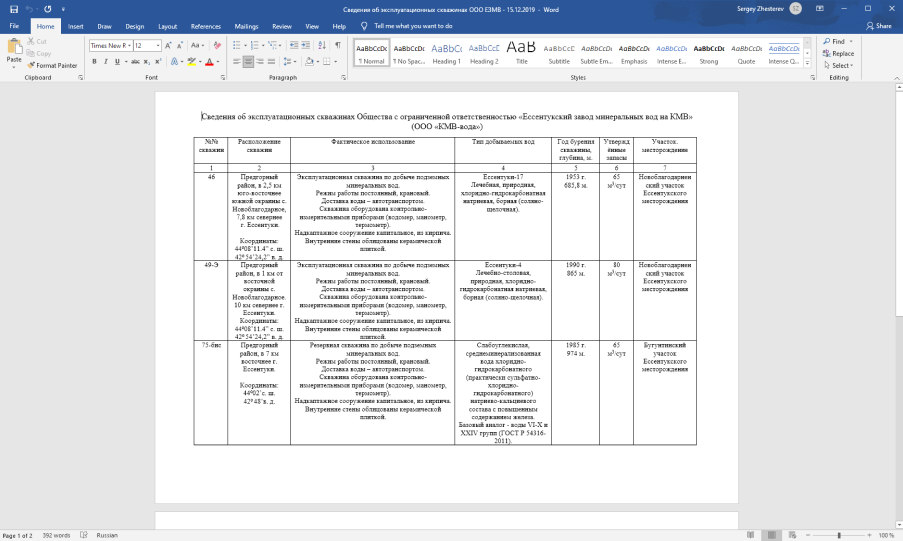The image size is (903, 541).
Task: Switch to the Design tab
Action: [135, 27]
